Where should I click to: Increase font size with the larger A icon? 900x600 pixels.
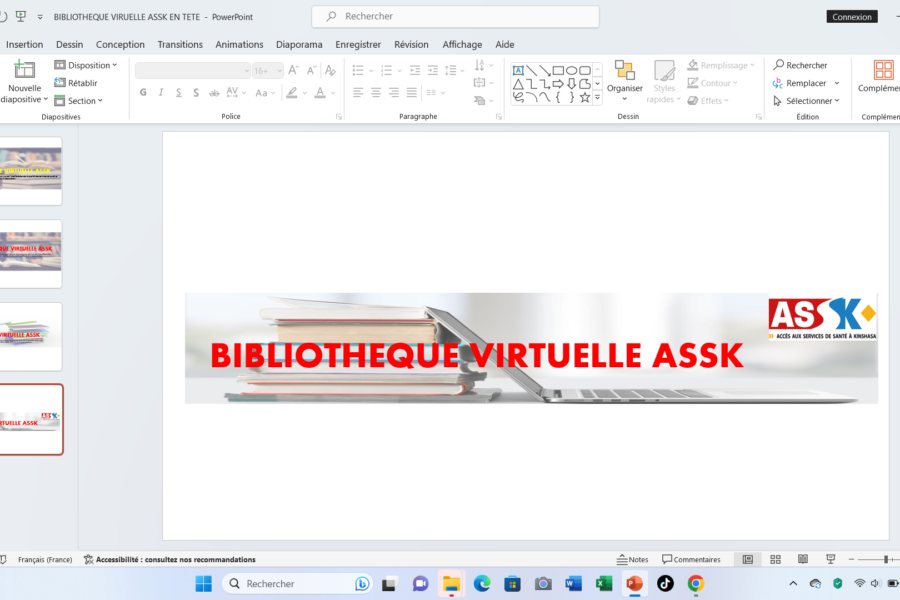pyautogui.click(x=293, y=70)
